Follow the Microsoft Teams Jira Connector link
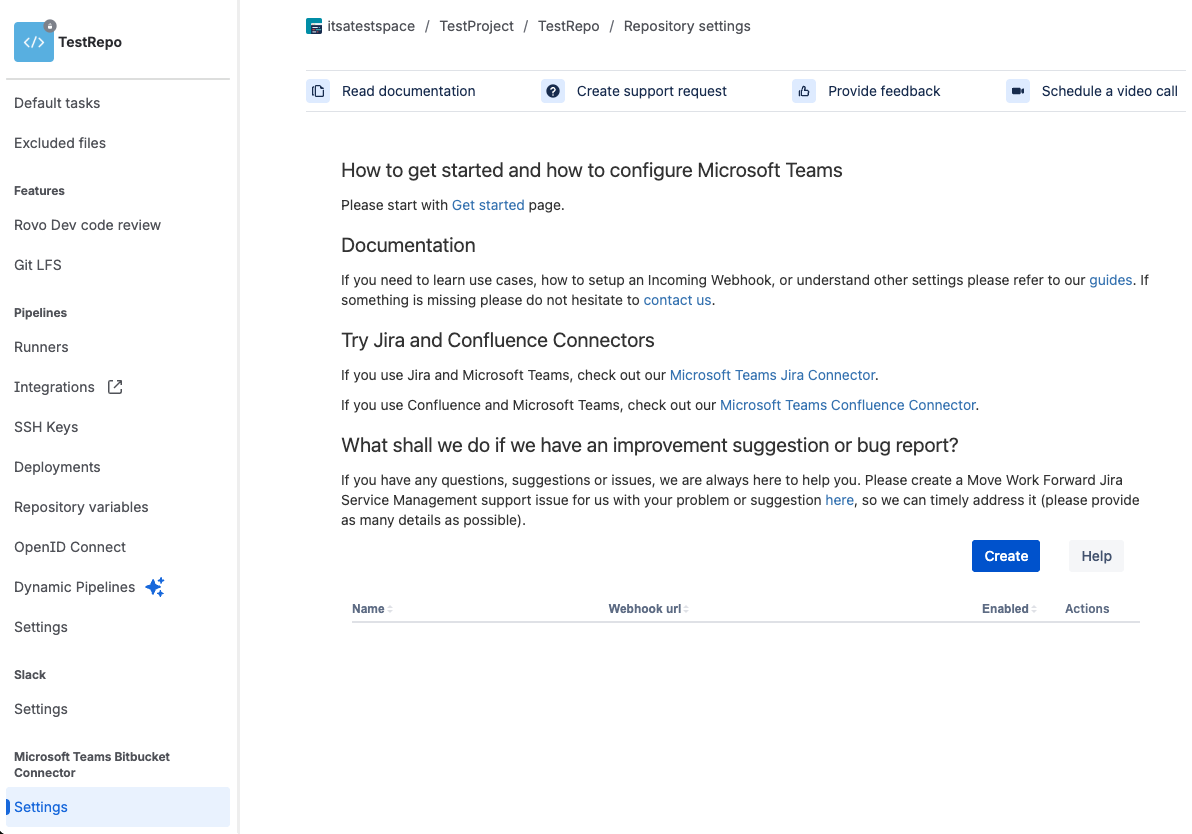The width and height of the screenshot is (1192, 834). click(772, 375)
